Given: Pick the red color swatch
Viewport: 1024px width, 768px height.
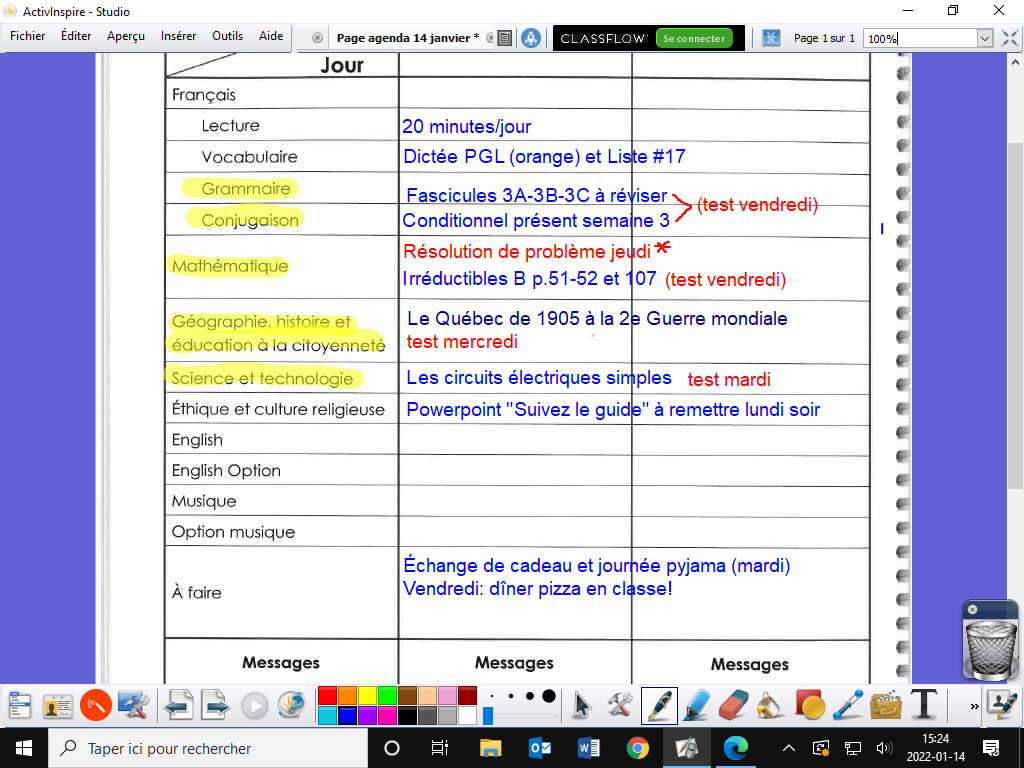Looking at the screenshot, I should (326, 696).
